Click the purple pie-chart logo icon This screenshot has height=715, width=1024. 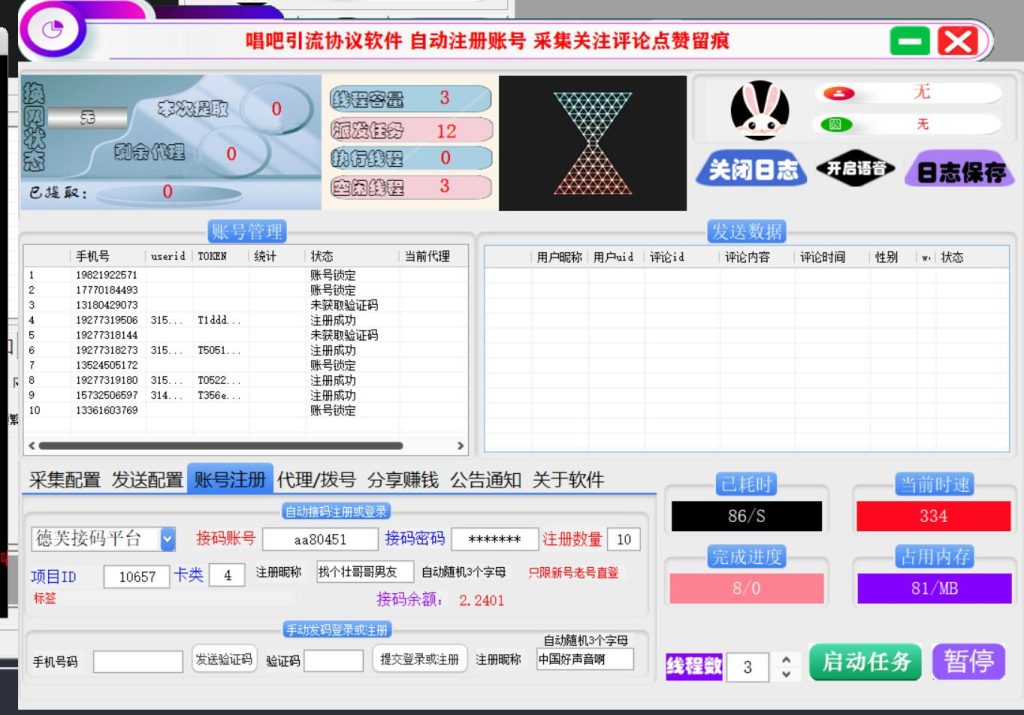coord(52,29)
